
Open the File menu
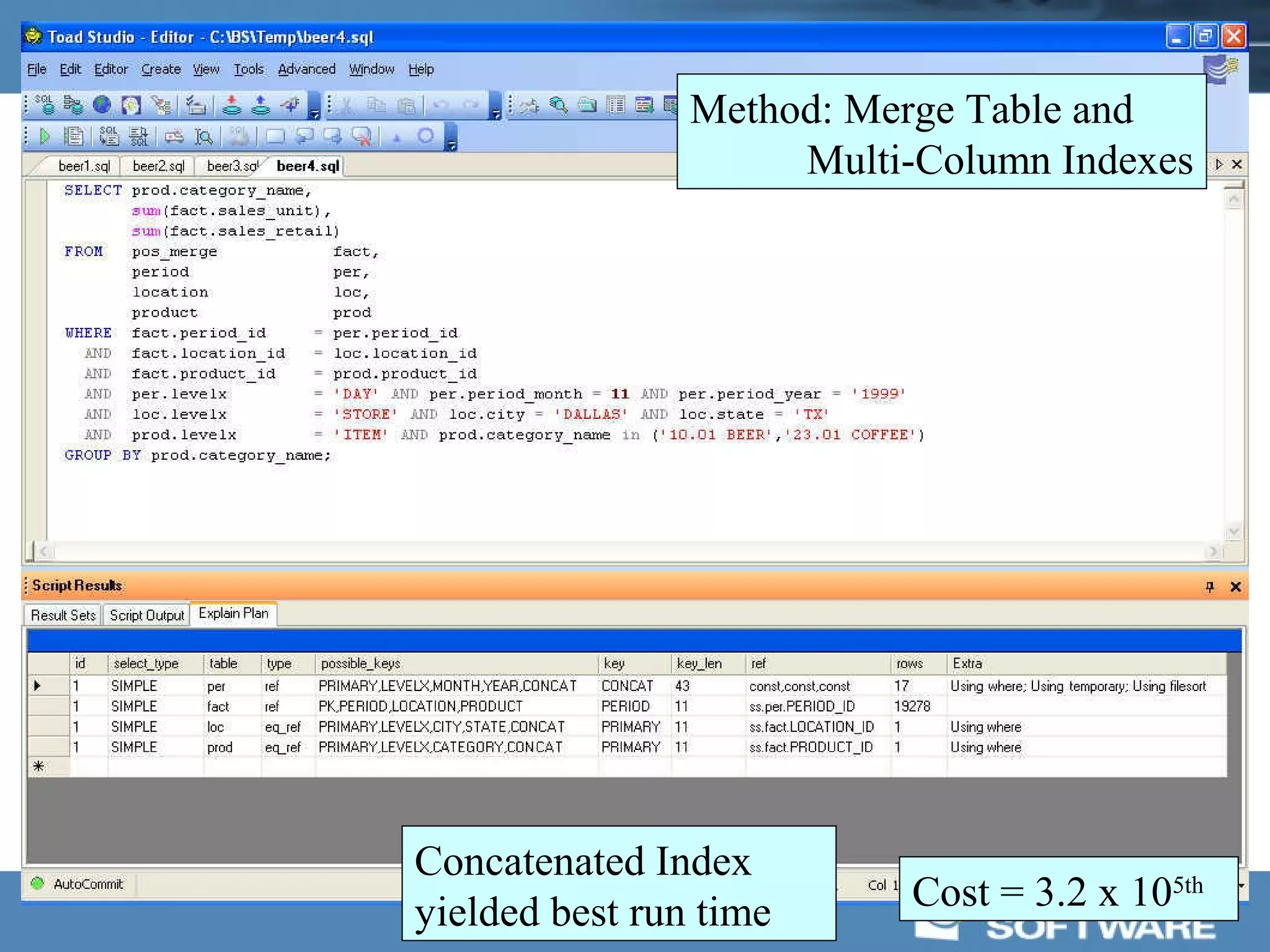pos(37,69)
